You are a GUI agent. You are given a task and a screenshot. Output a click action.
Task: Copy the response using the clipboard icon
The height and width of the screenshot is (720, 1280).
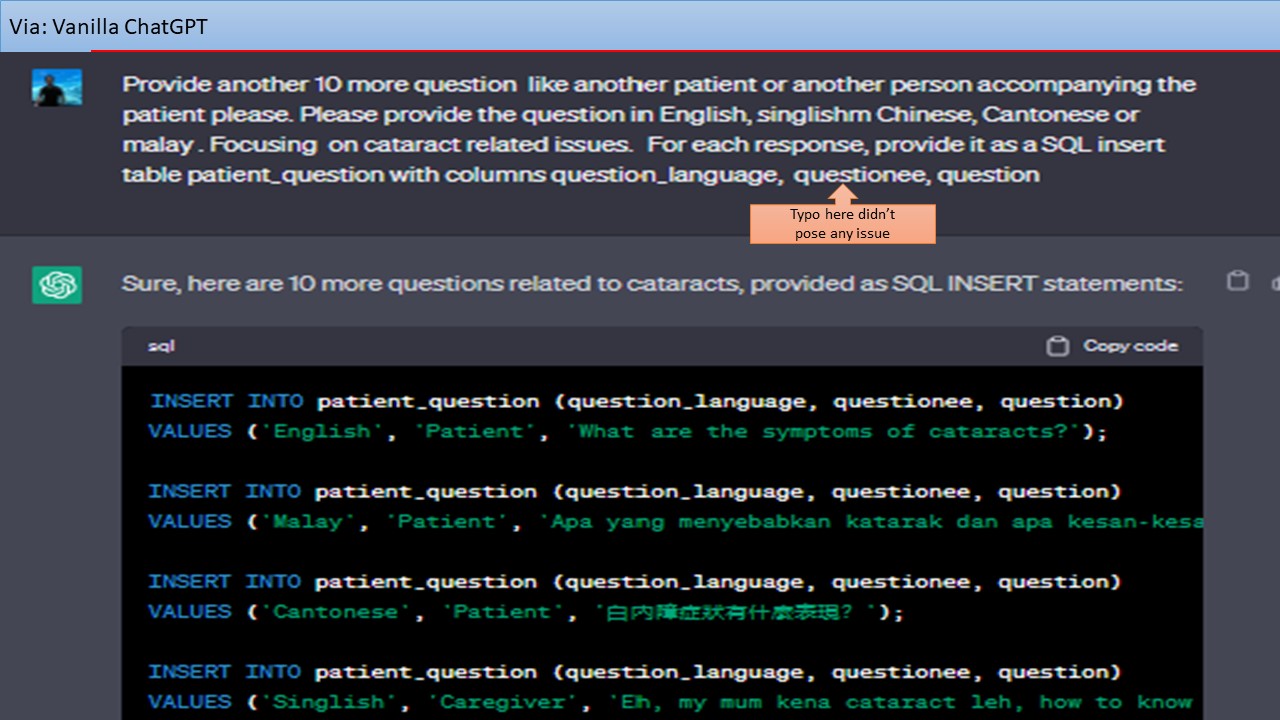[1238, 281]
